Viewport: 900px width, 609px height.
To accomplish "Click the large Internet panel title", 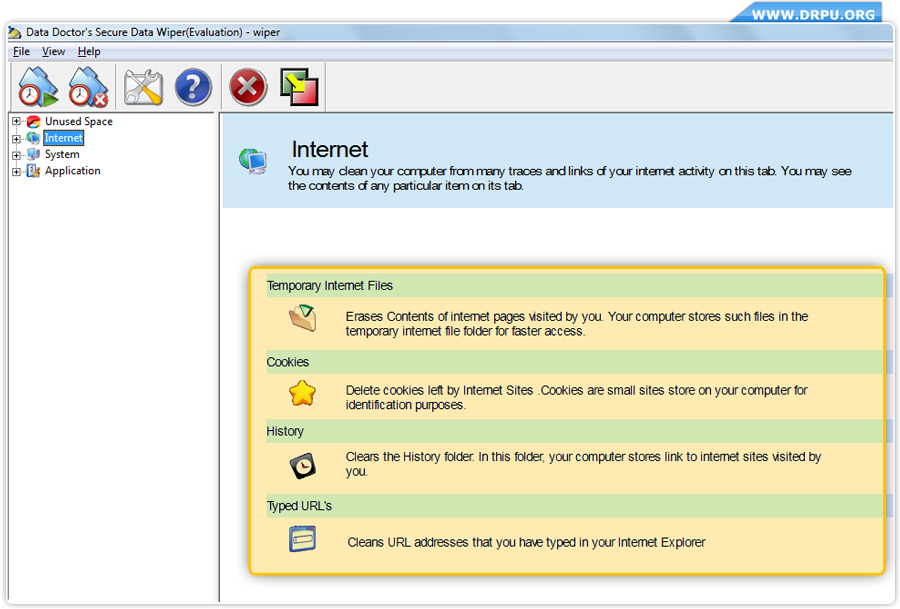I will click(329, 149).
